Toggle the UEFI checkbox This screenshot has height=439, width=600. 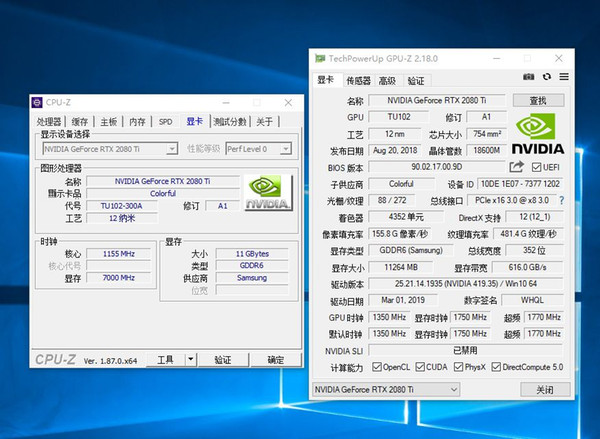(536, 167)
